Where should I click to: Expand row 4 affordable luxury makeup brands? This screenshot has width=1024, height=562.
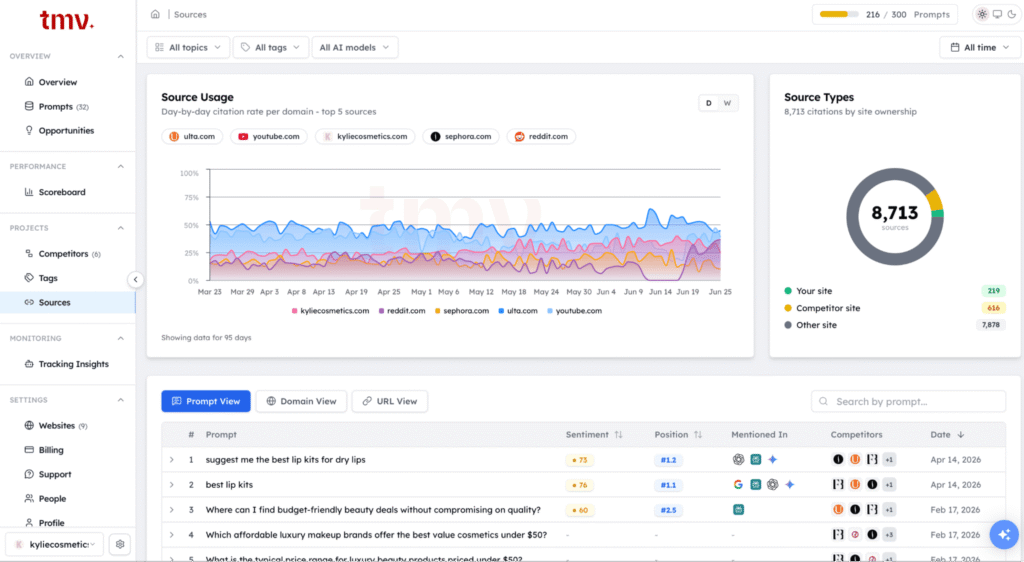(172, 535)
